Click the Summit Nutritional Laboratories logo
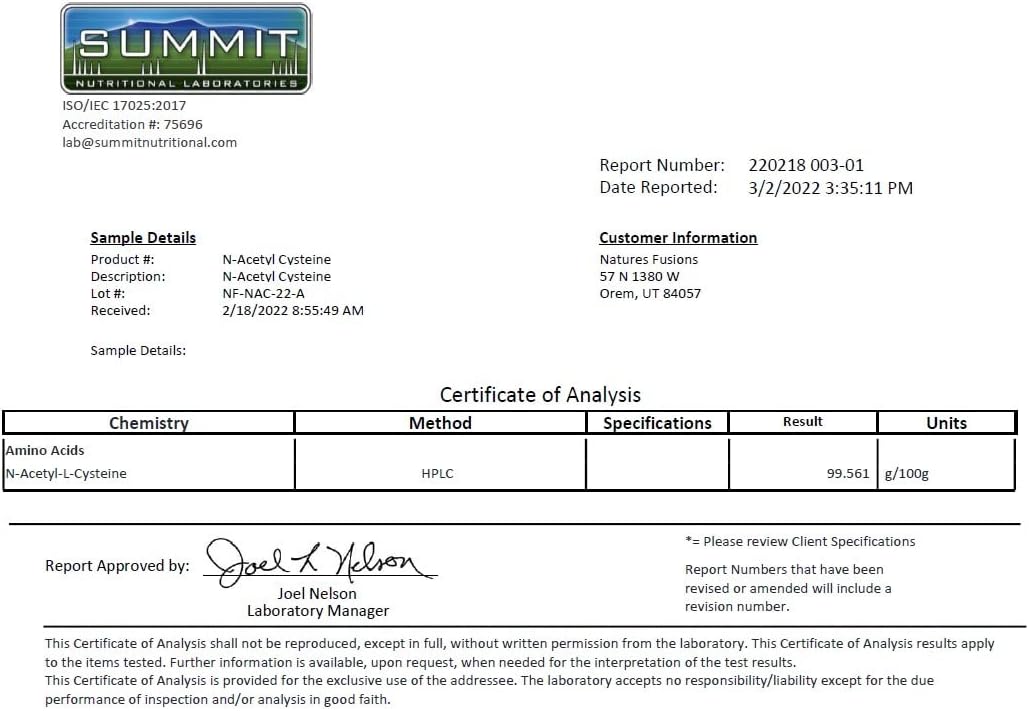Image resolution: width=1029 pixels, height=711 pixels. [185, 49]
